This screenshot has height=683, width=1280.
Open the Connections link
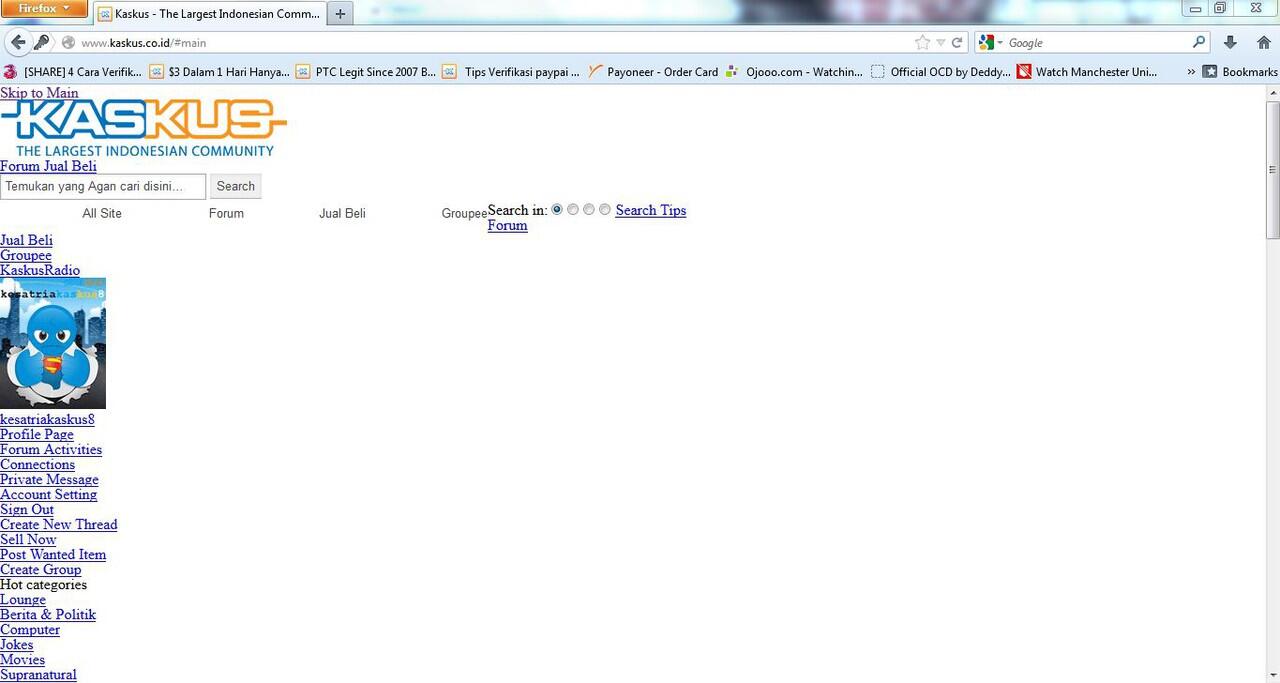(37, 464)
